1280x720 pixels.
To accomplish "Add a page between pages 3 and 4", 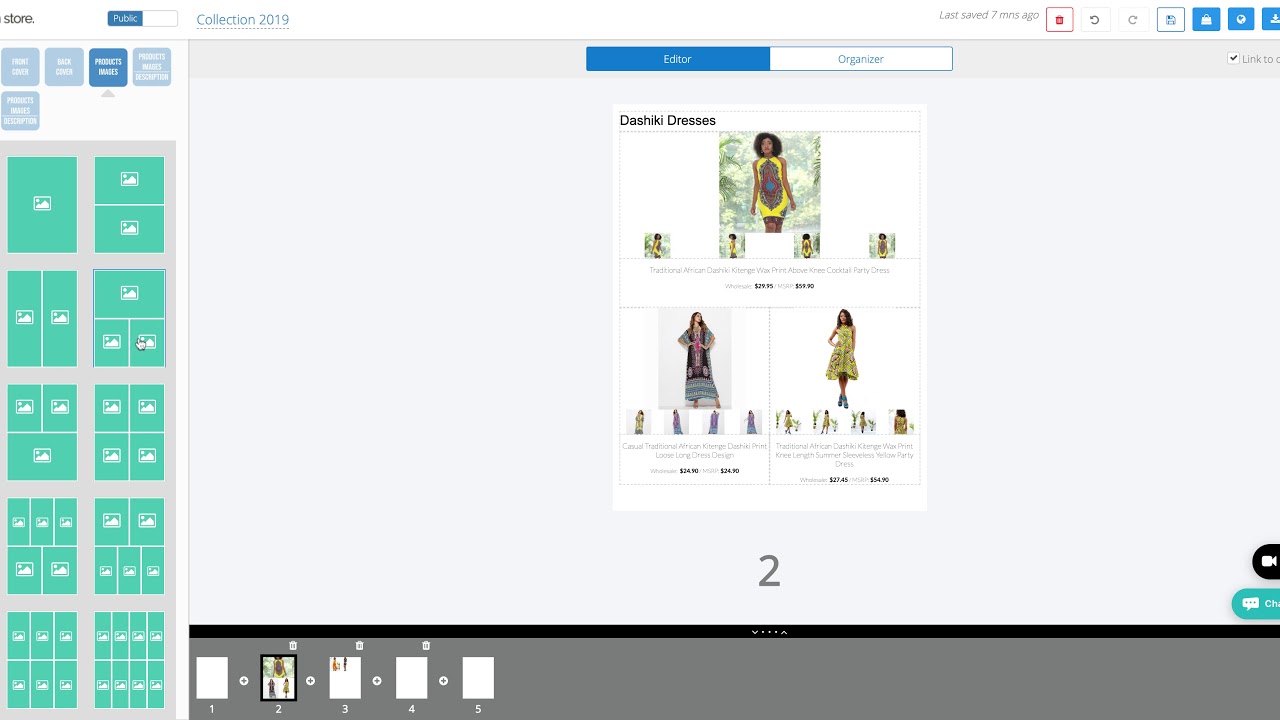I will 377,681.
